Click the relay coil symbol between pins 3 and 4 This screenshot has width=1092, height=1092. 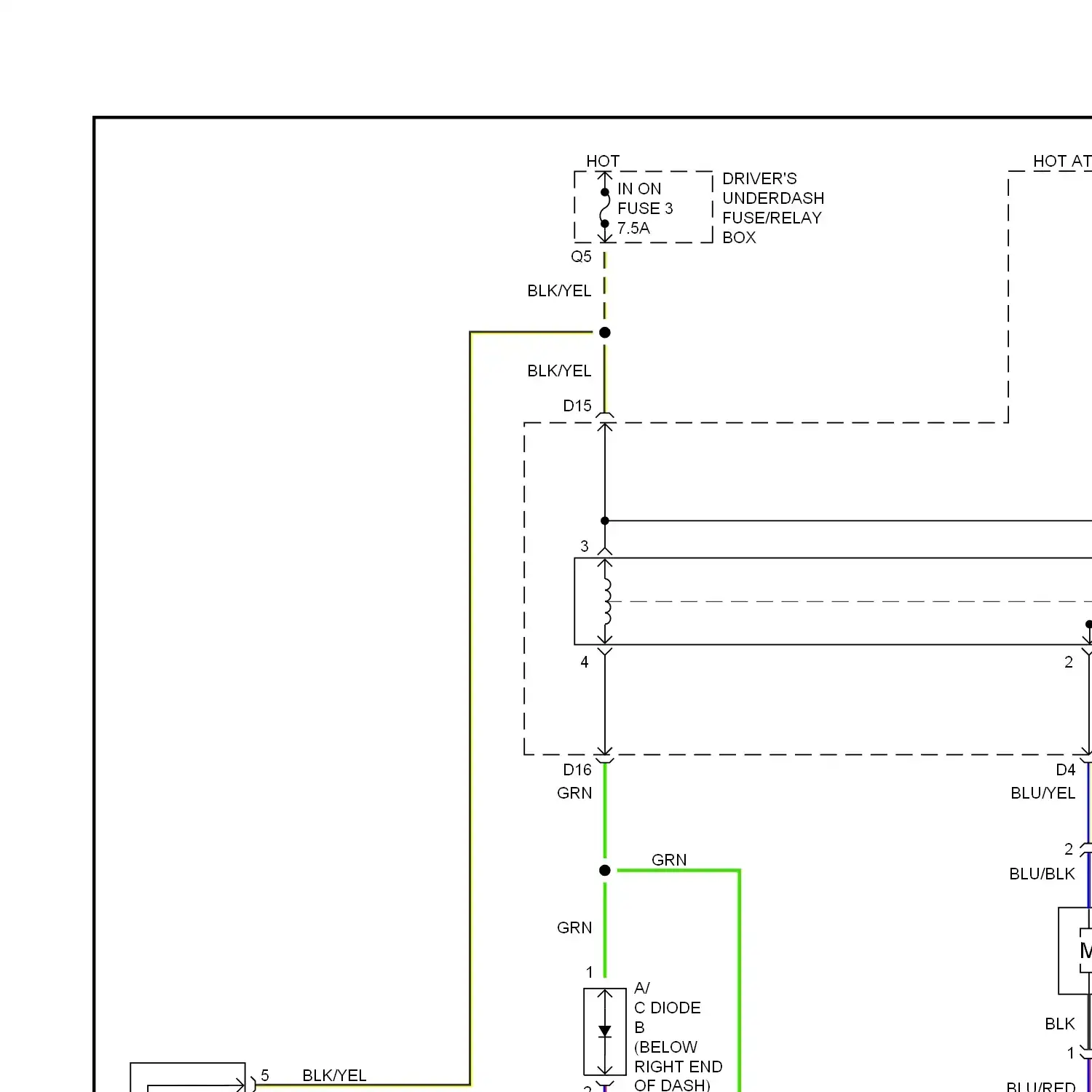606,601
